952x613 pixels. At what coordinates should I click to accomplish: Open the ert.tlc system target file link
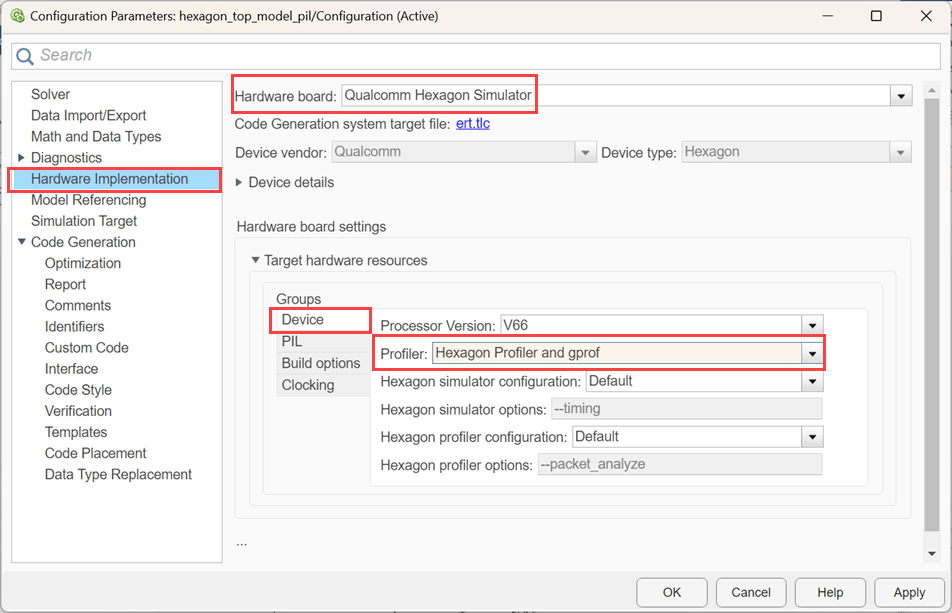472,124
